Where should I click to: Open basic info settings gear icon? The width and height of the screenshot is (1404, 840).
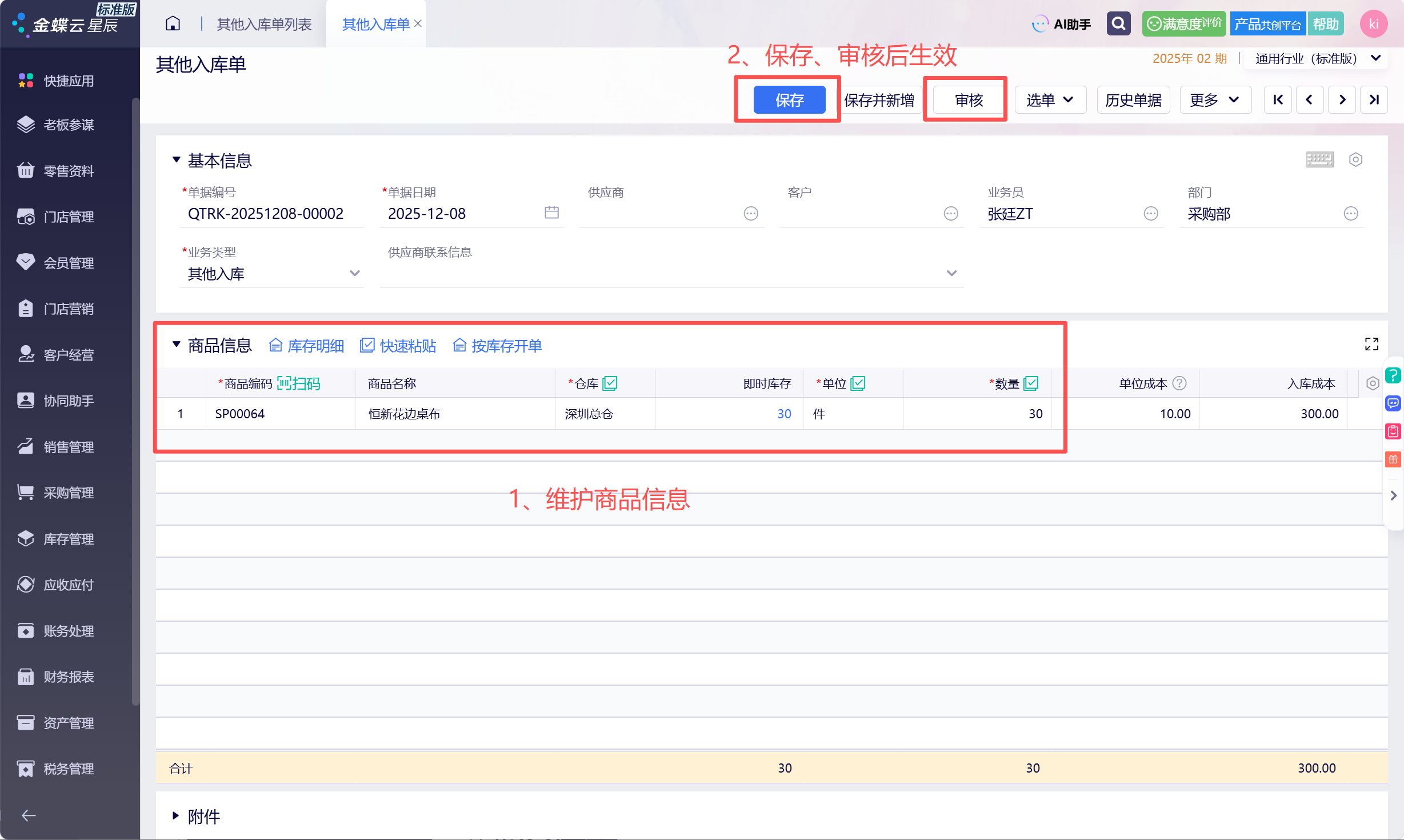pos(1355,159)
